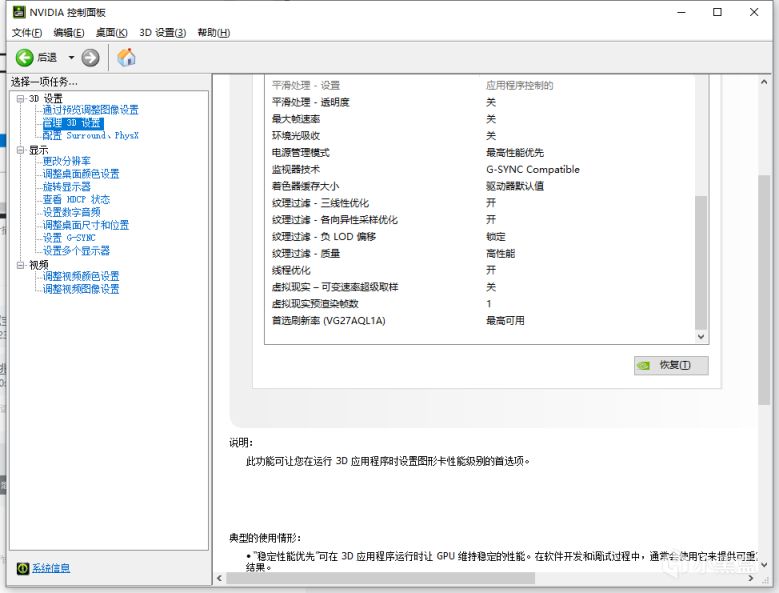This screenshot has height=593, width=779.
Task: Maximize the NVIDIA control panel window
Action: [717, 12]
